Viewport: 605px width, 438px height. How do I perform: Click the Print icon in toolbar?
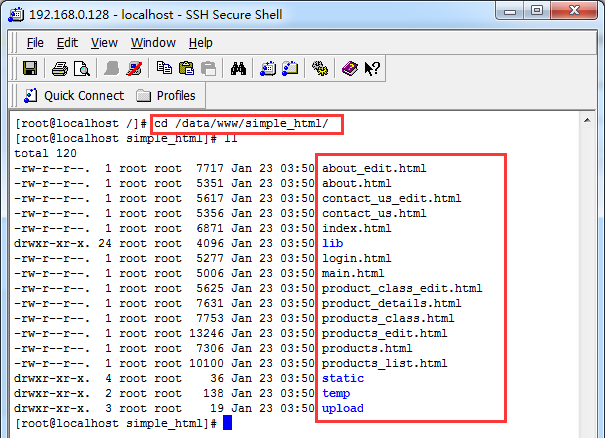pyautogui.click(x=60, y=69)
